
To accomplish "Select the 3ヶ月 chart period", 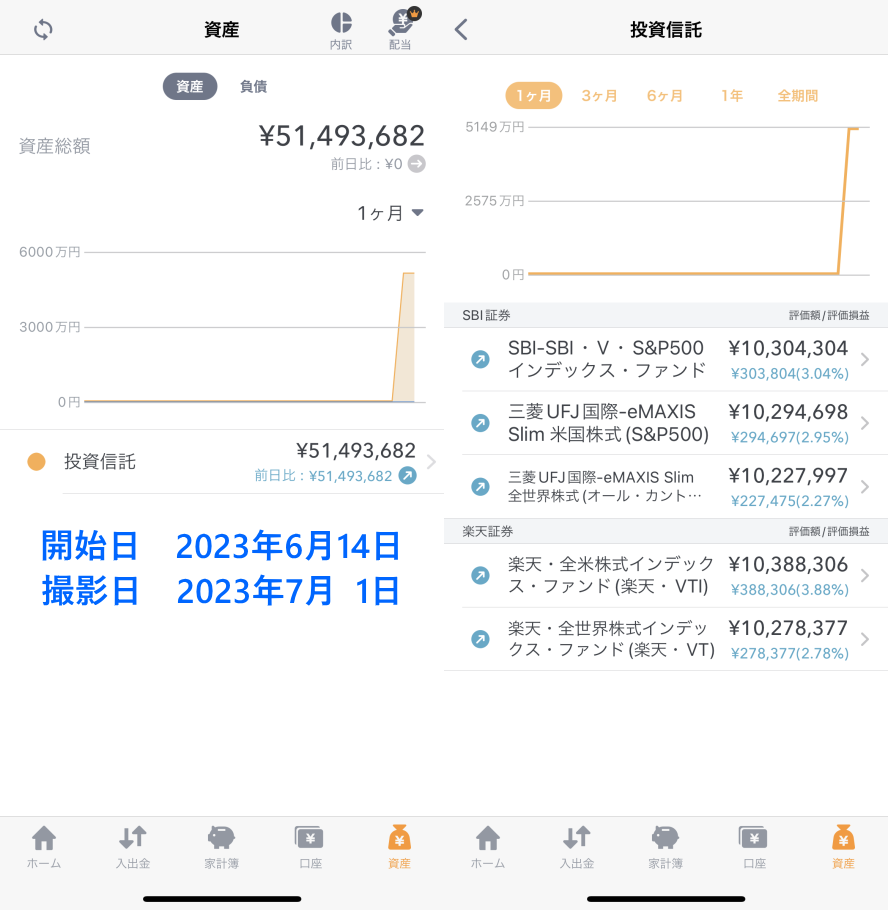I will click(x=600, y=95).
